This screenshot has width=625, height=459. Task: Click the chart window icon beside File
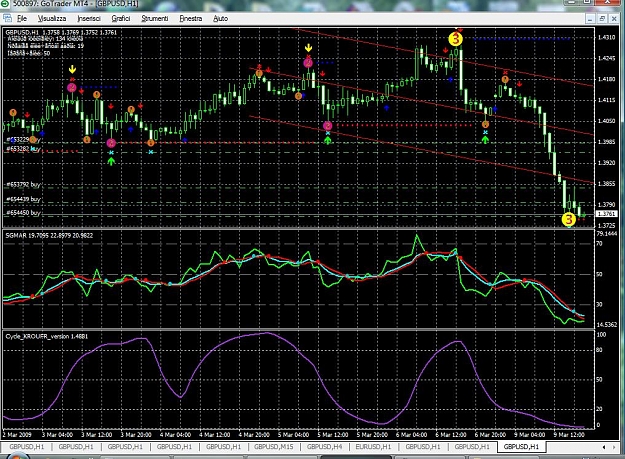[7, 18]
